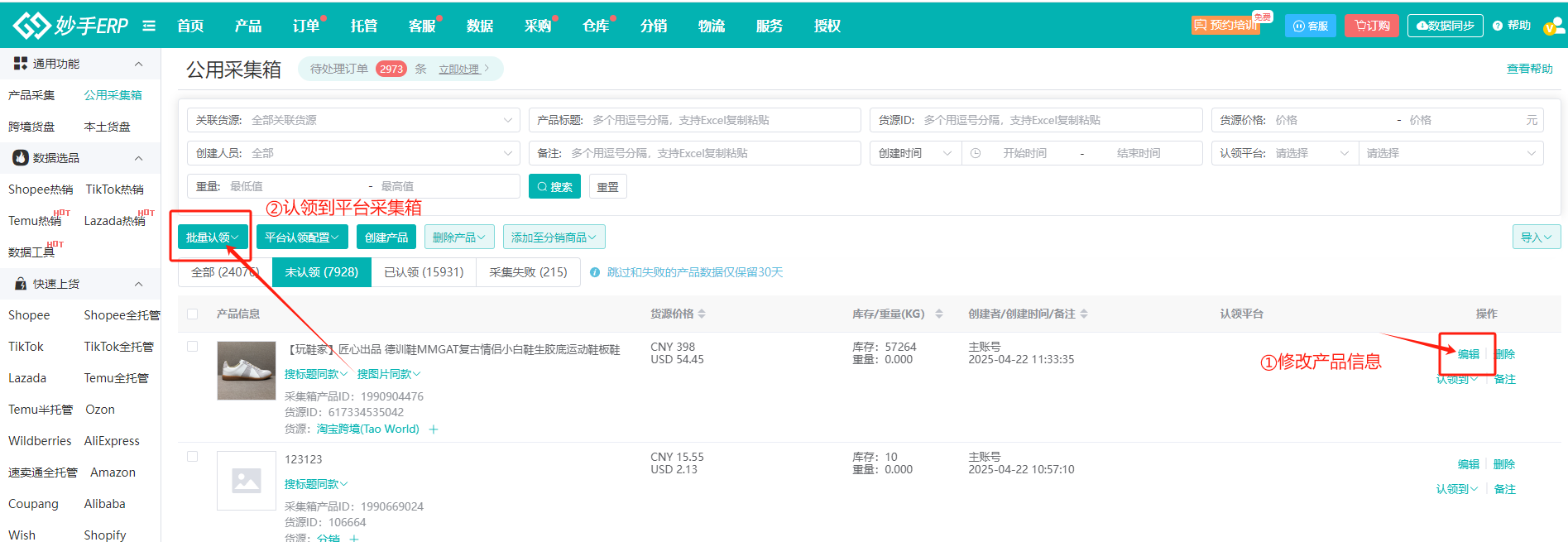The image size is (1568, 542).
Task: Click the 数据同步 cloud button
Action: pyautogui.click(x=1446, y=26)
